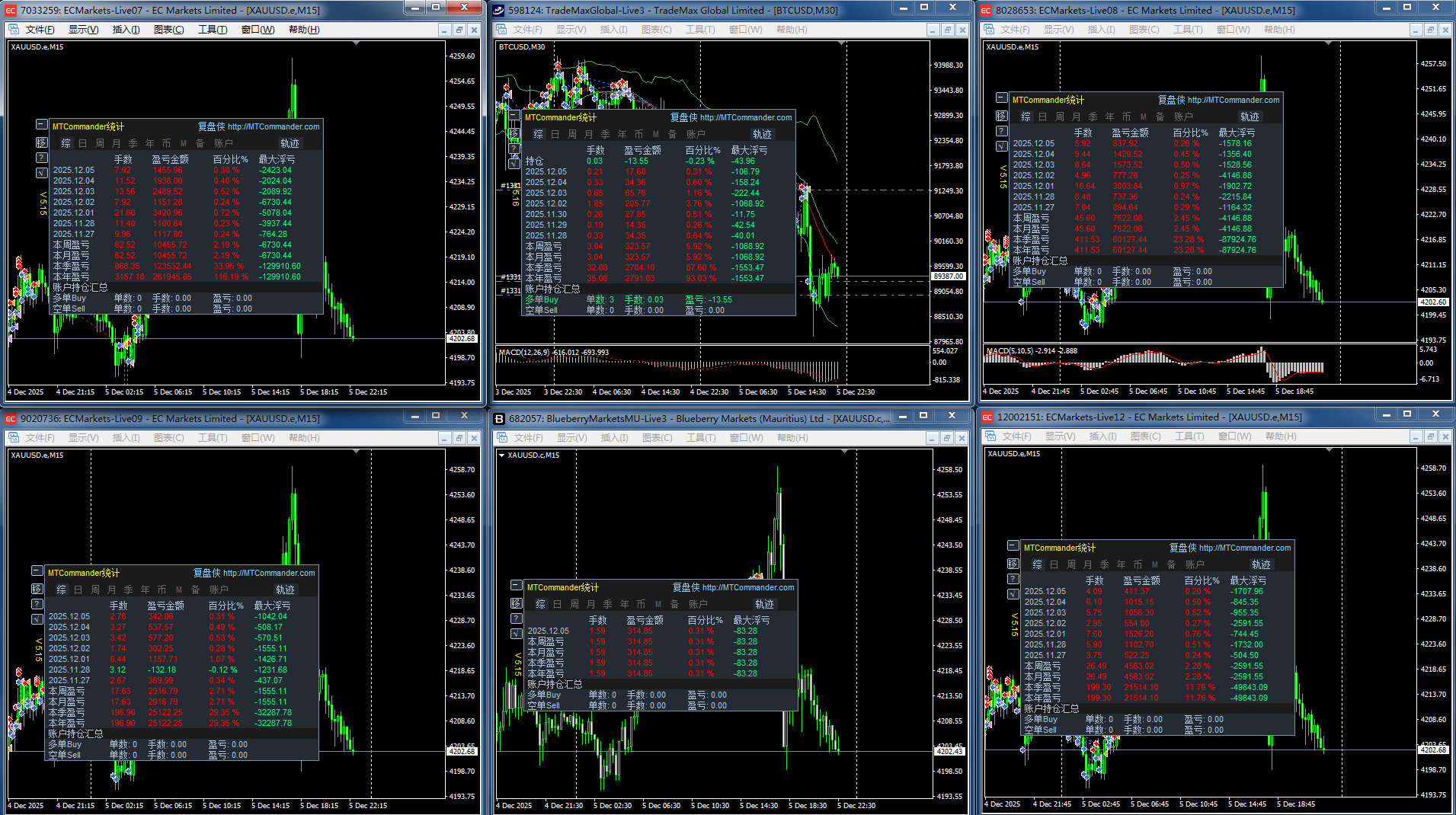
Task: Click the 轨迹 button in account 12002151 panel
Action: (x=1261, y=564)
